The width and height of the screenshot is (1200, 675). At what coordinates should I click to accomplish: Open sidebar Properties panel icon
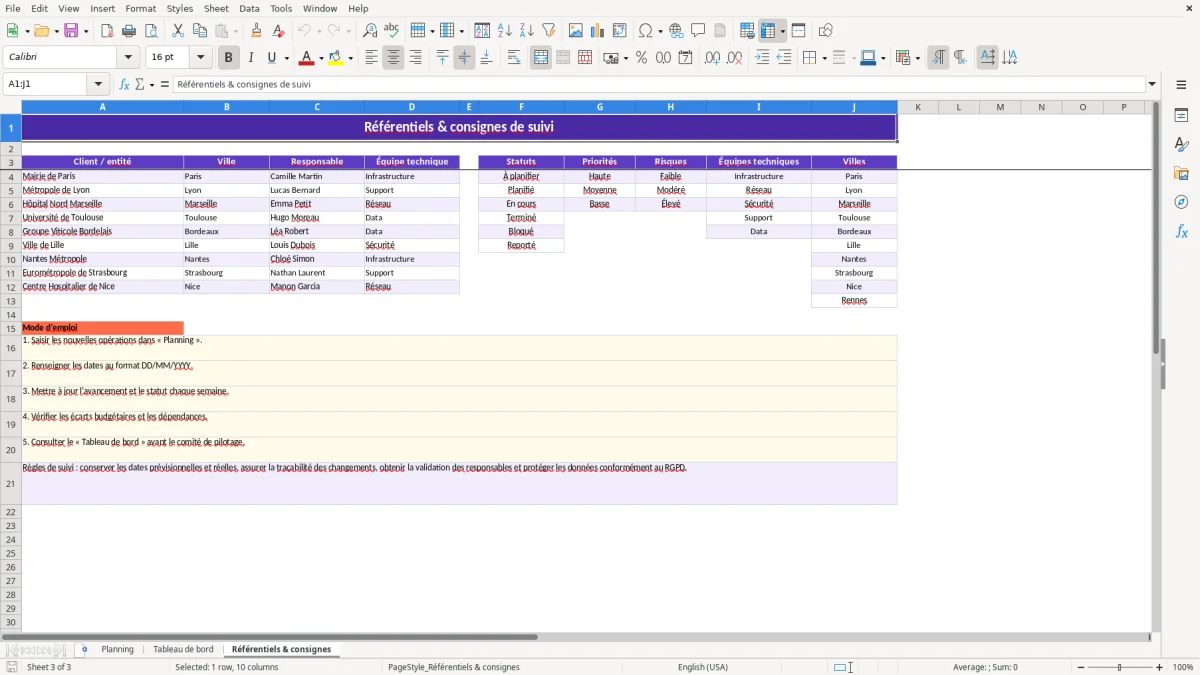(x=1181, y=116)
